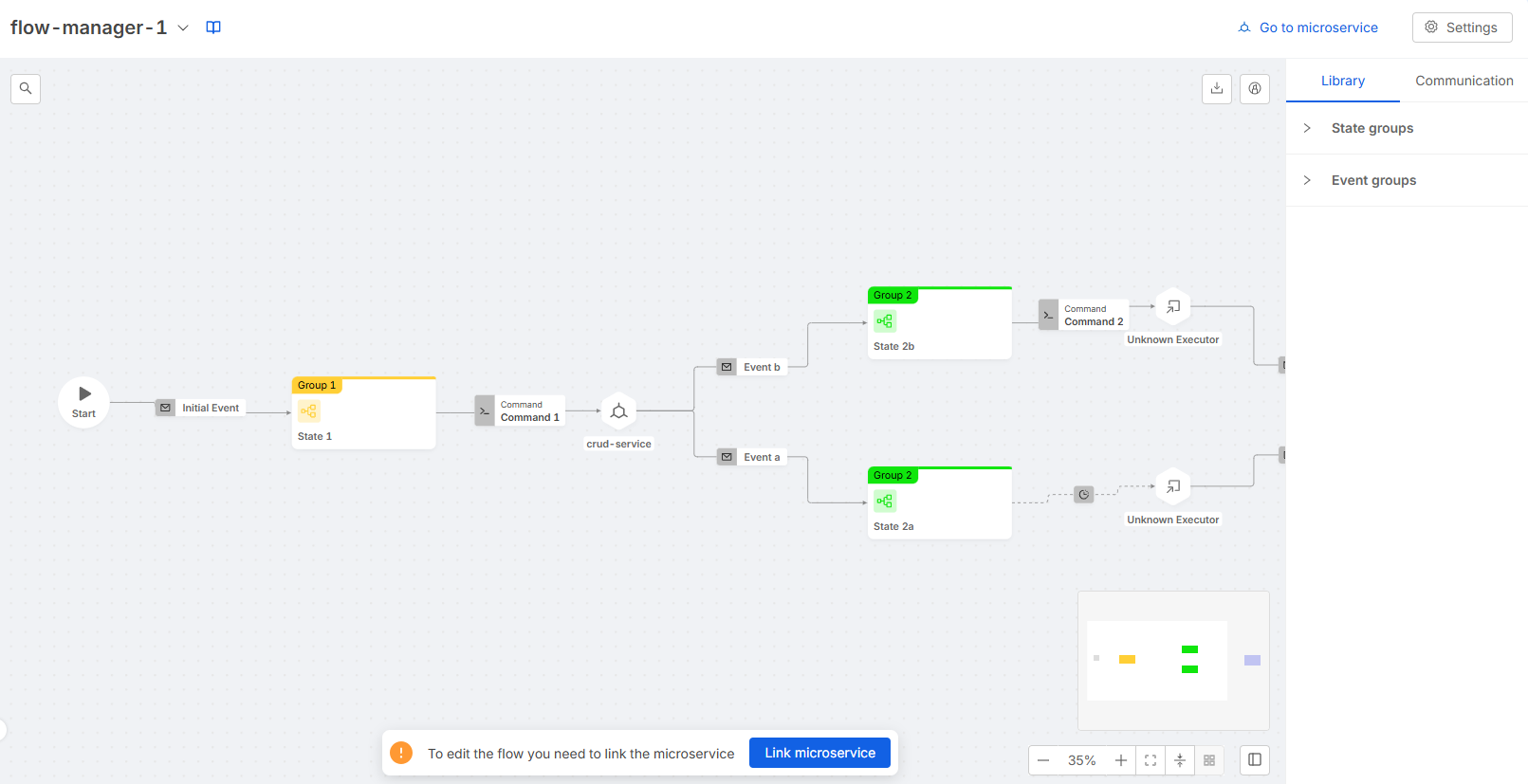Switch to the Communication tab

1464,81
